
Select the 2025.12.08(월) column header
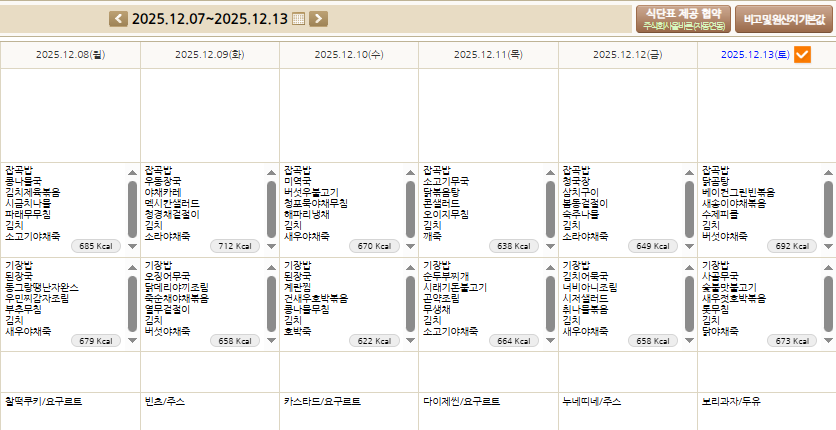(x=70, y=55)
